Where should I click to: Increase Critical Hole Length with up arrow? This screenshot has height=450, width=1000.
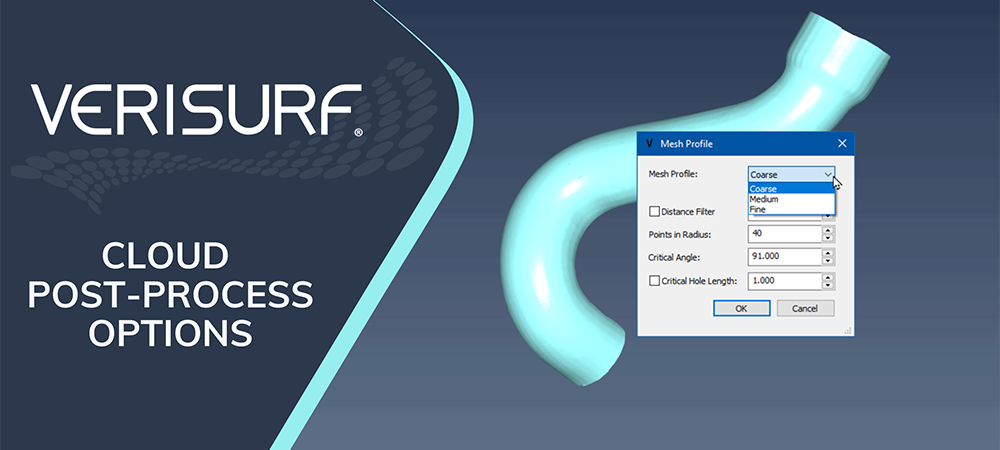828,277
